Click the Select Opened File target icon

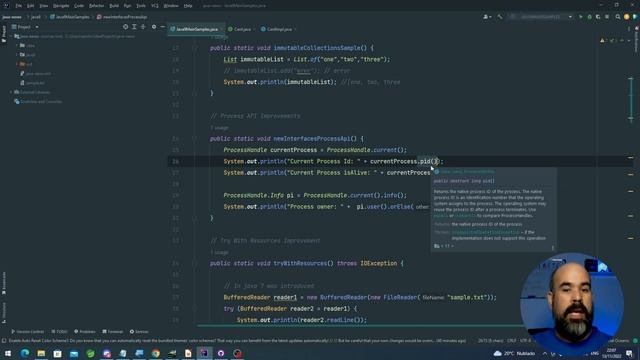coord(125,27)
